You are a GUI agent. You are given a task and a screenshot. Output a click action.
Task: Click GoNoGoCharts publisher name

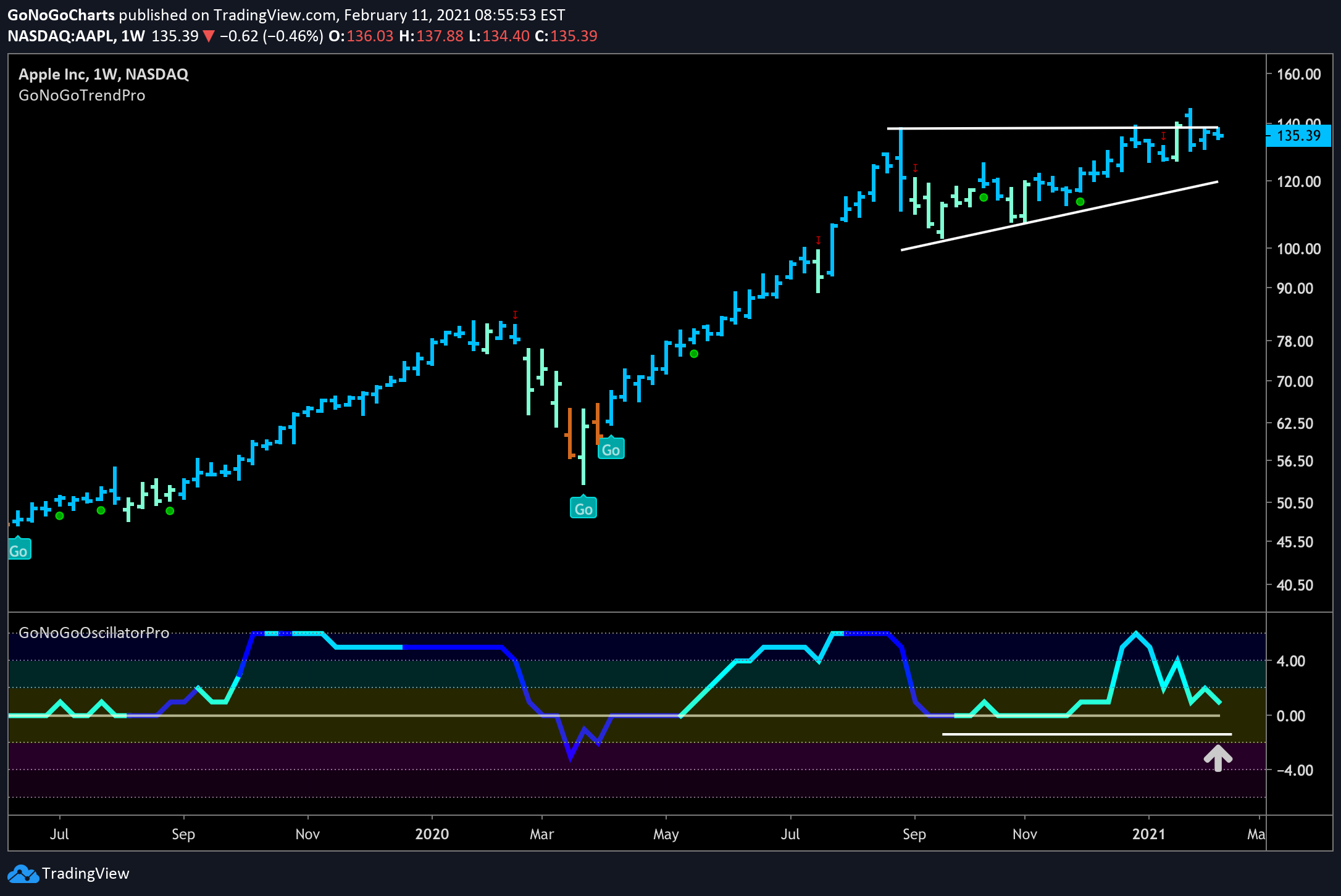[61, 15]
